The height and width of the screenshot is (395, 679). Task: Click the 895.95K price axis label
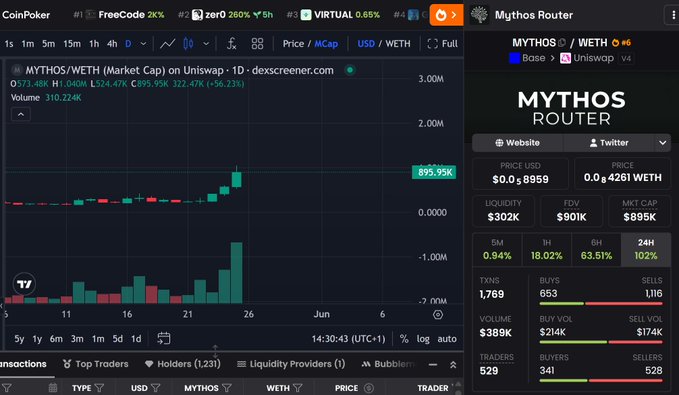coord(434,172)
